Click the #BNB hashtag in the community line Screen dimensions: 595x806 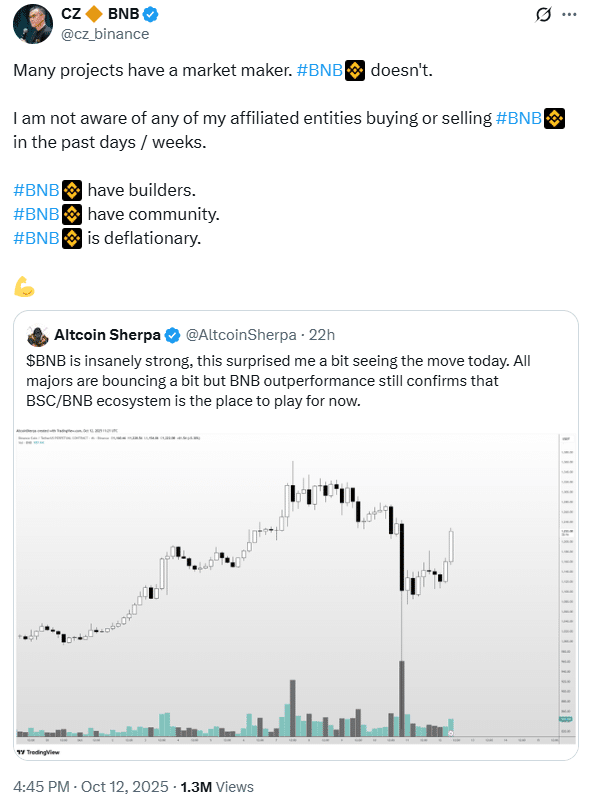pyautogui.click(x=36, y=214)
